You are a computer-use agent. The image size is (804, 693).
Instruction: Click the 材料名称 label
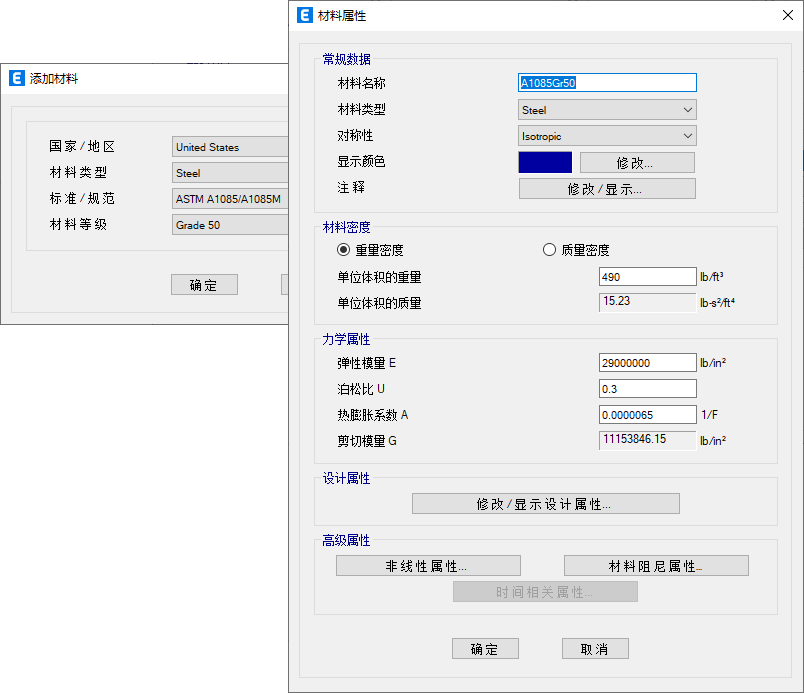tap(361, 83)
